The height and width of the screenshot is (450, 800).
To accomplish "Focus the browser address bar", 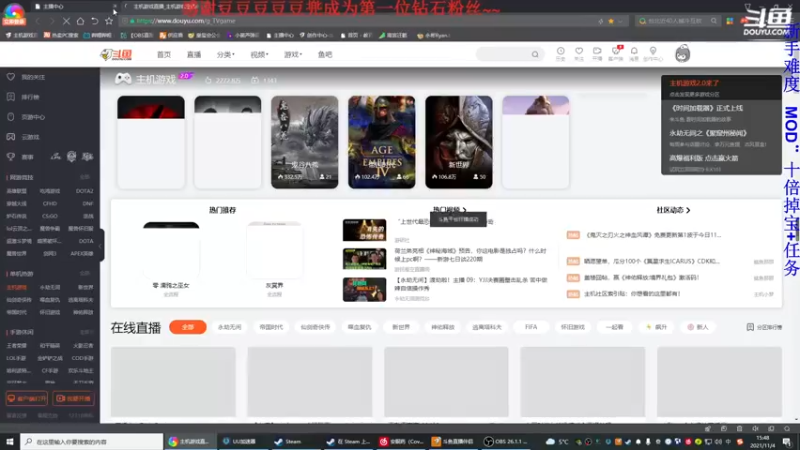I will (357, 21).
